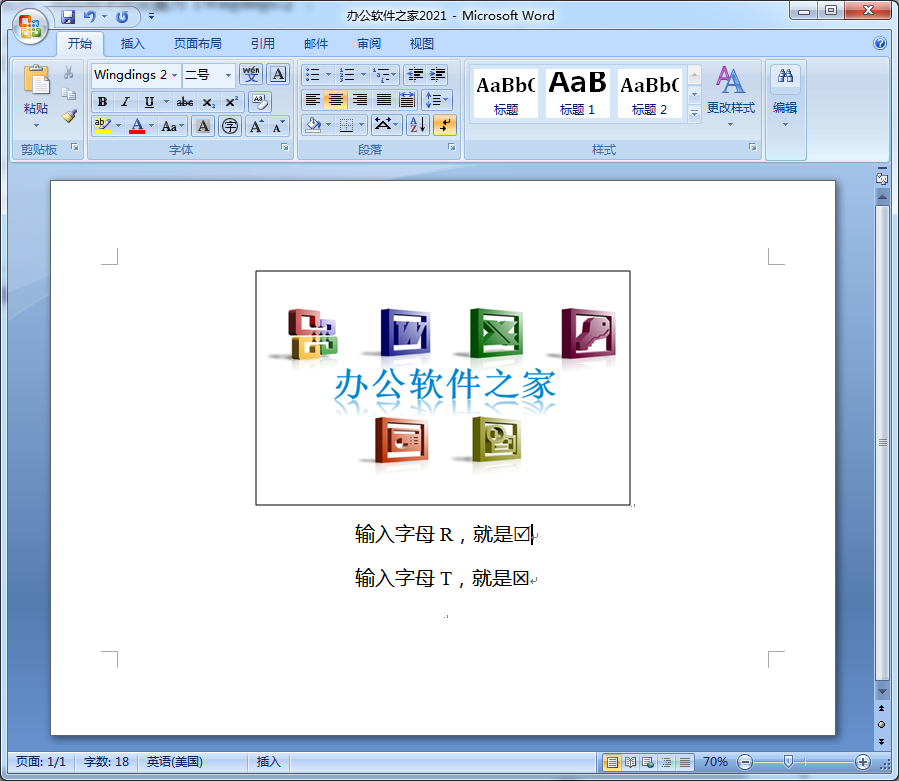The width and height of the screenshot is (899, 781).
Task: Align text left
Action: [312, 100]
